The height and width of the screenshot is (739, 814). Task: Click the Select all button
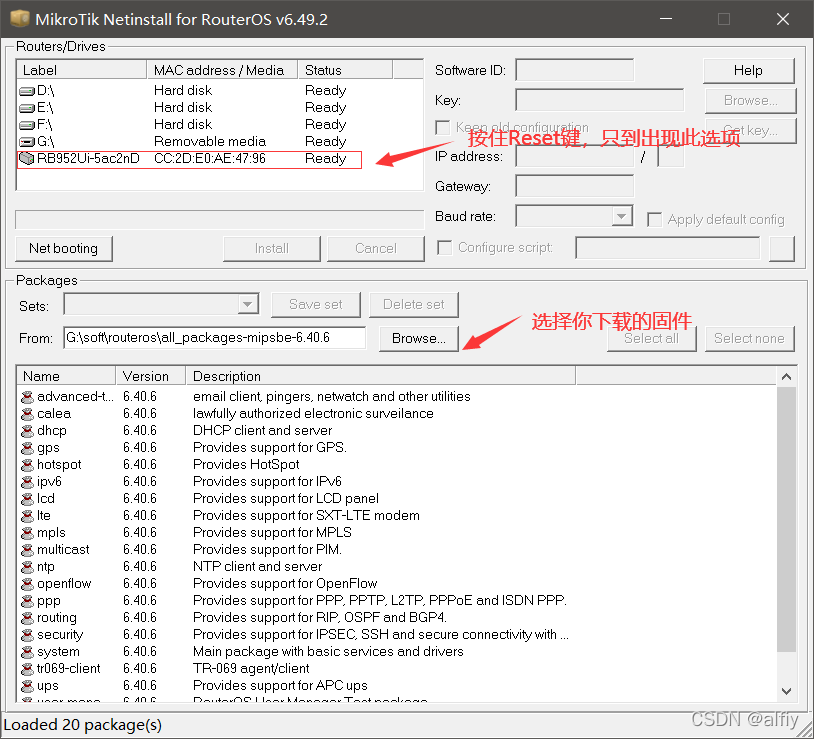pyautogui.click(x=652, y=338)
